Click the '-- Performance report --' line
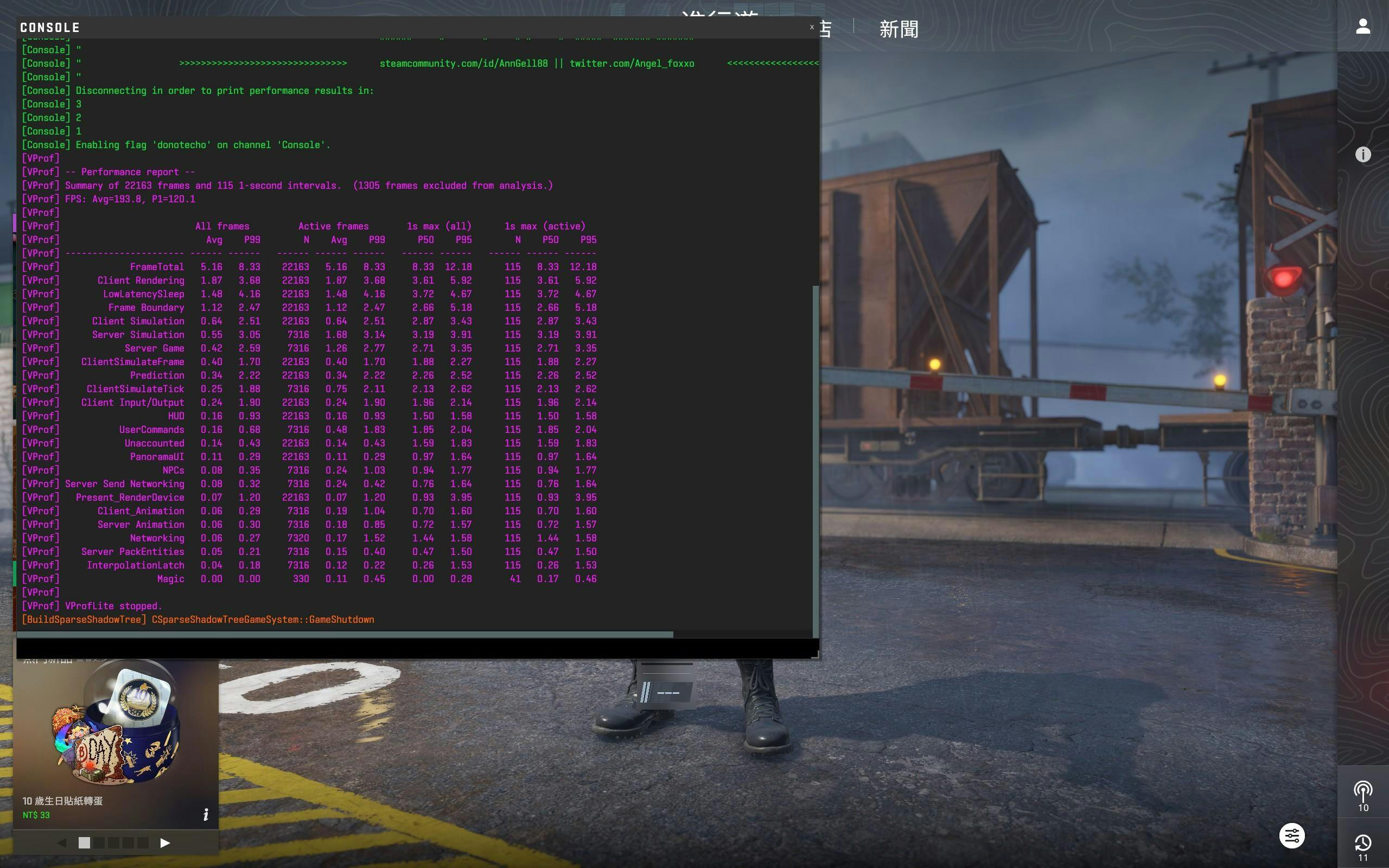Image resolution: width=1389 pixels, height=868 pixels. click(130, 172)
